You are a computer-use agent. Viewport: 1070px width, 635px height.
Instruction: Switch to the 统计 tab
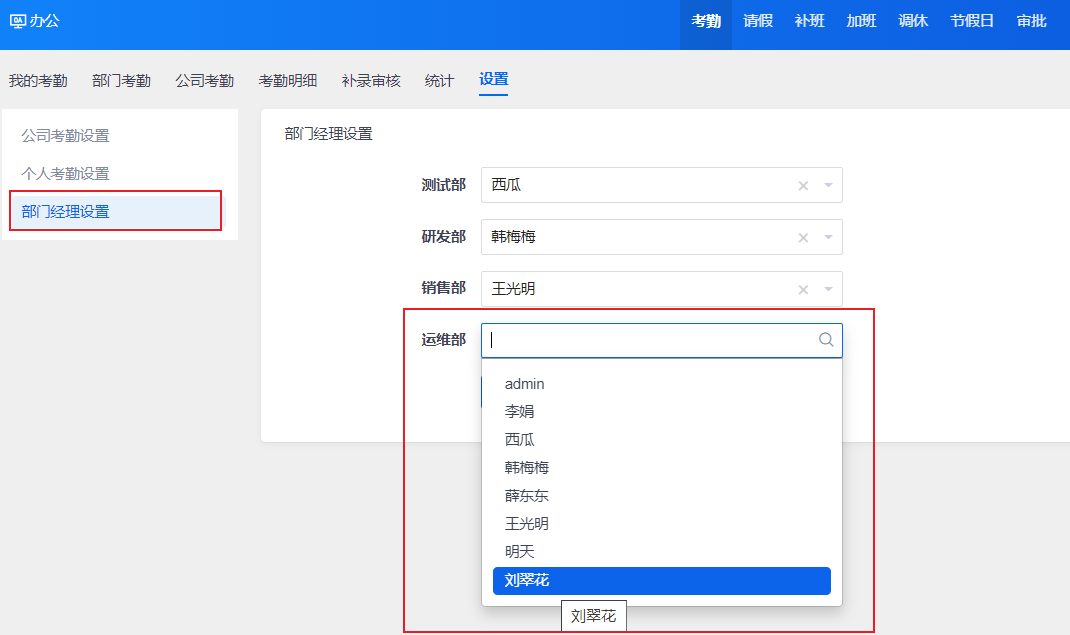click(x=439, y=81)
